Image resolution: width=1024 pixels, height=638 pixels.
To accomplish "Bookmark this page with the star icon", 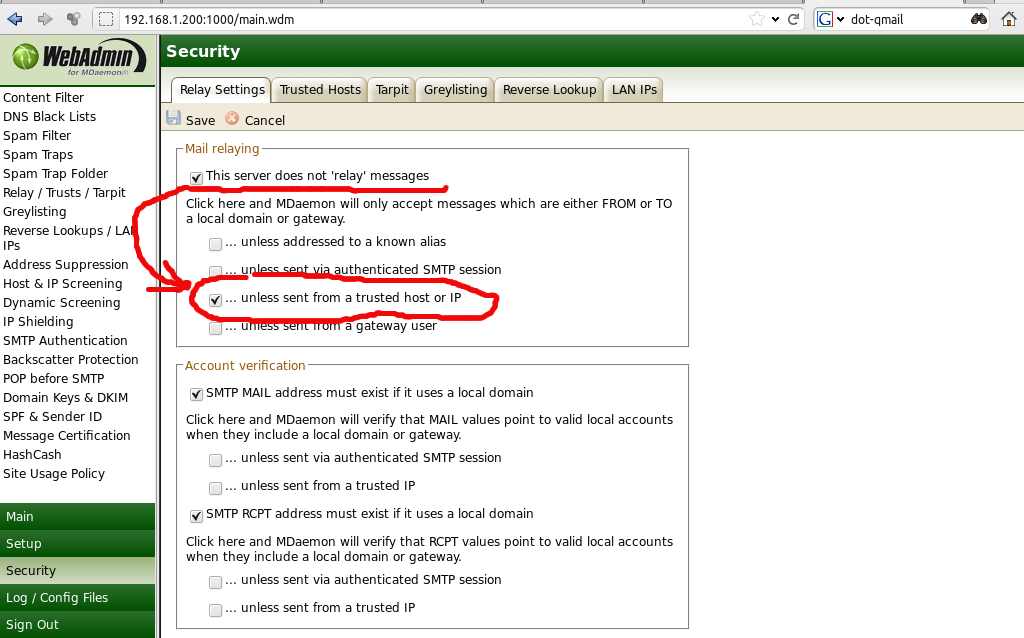I will point(757,19).
